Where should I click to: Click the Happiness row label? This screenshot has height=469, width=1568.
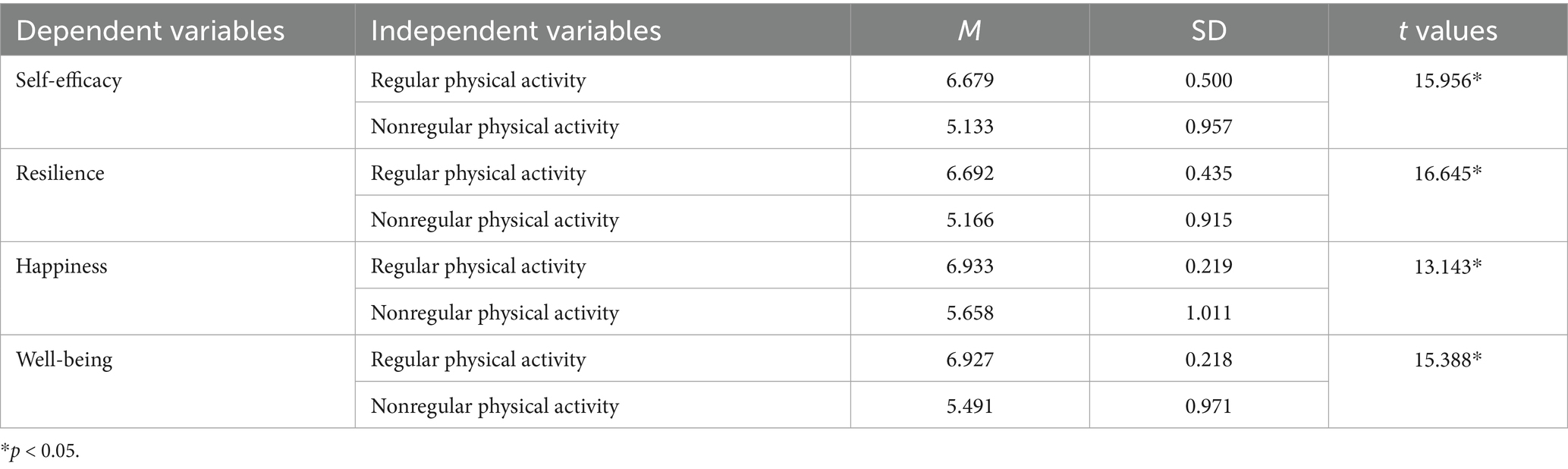[61, 266]
